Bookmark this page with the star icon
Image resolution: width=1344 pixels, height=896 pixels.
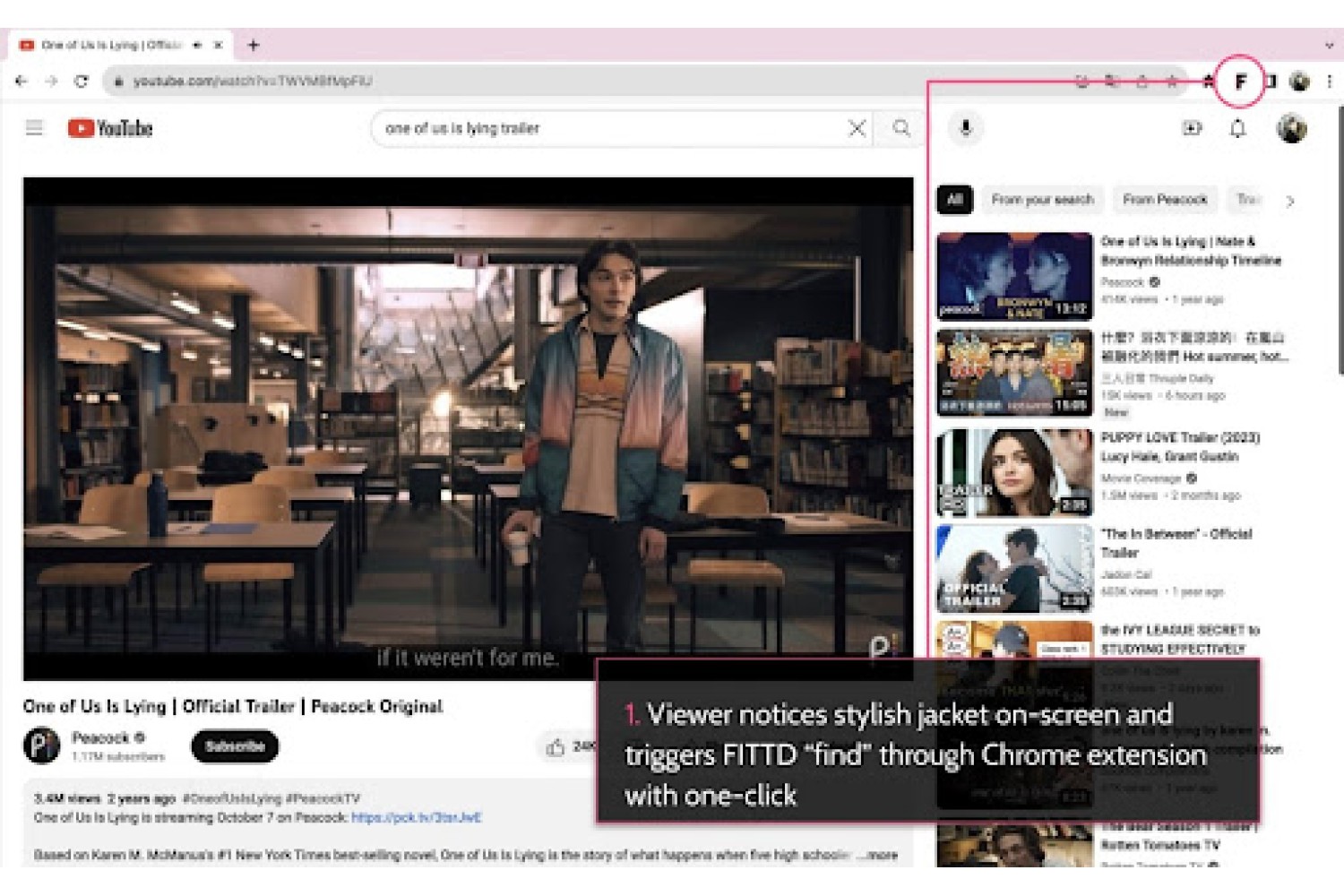pyautogui.click(x=1172, y=82)
